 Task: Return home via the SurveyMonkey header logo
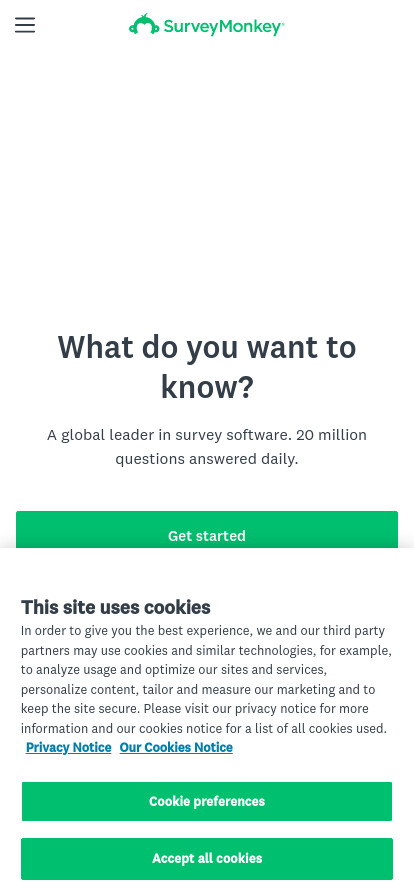(x=206, y=25)
